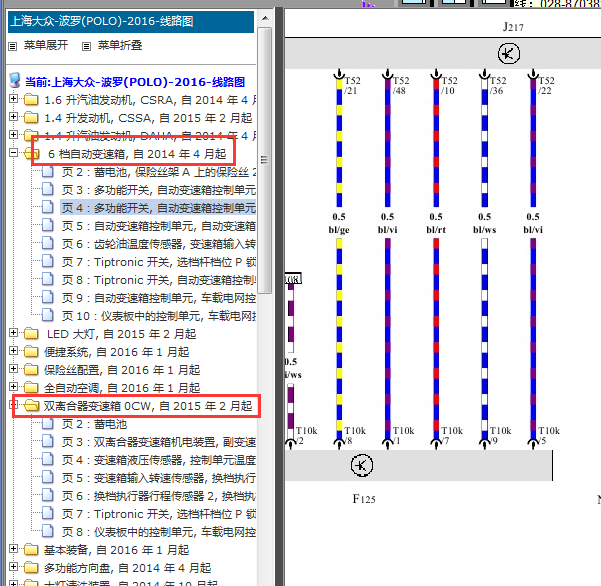This screenshot has height=586, width=601.
Task: Expand the 多功能方向盘 folder node
Action: point(13,567)
